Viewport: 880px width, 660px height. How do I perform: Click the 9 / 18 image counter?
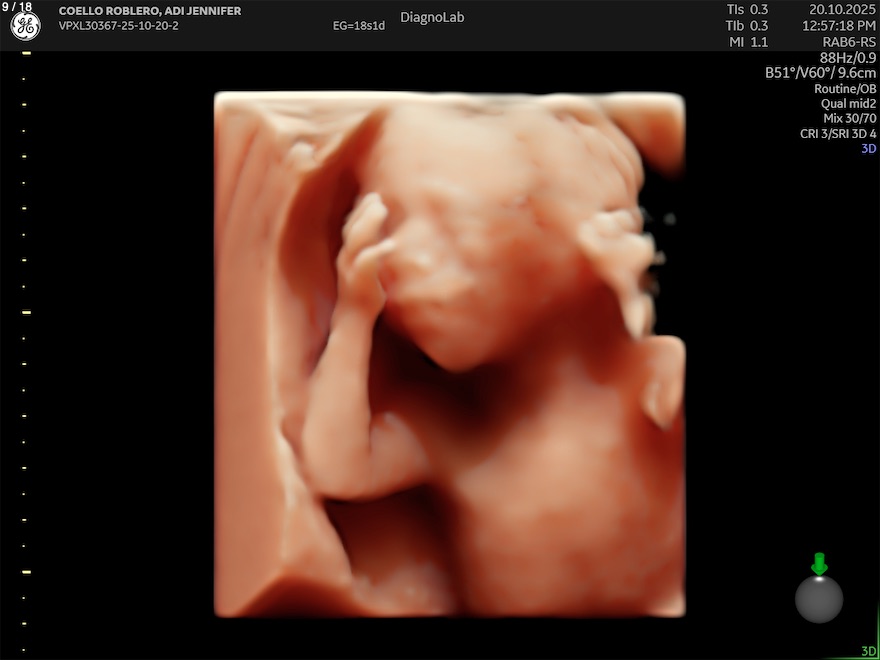[x=17, y=7]
